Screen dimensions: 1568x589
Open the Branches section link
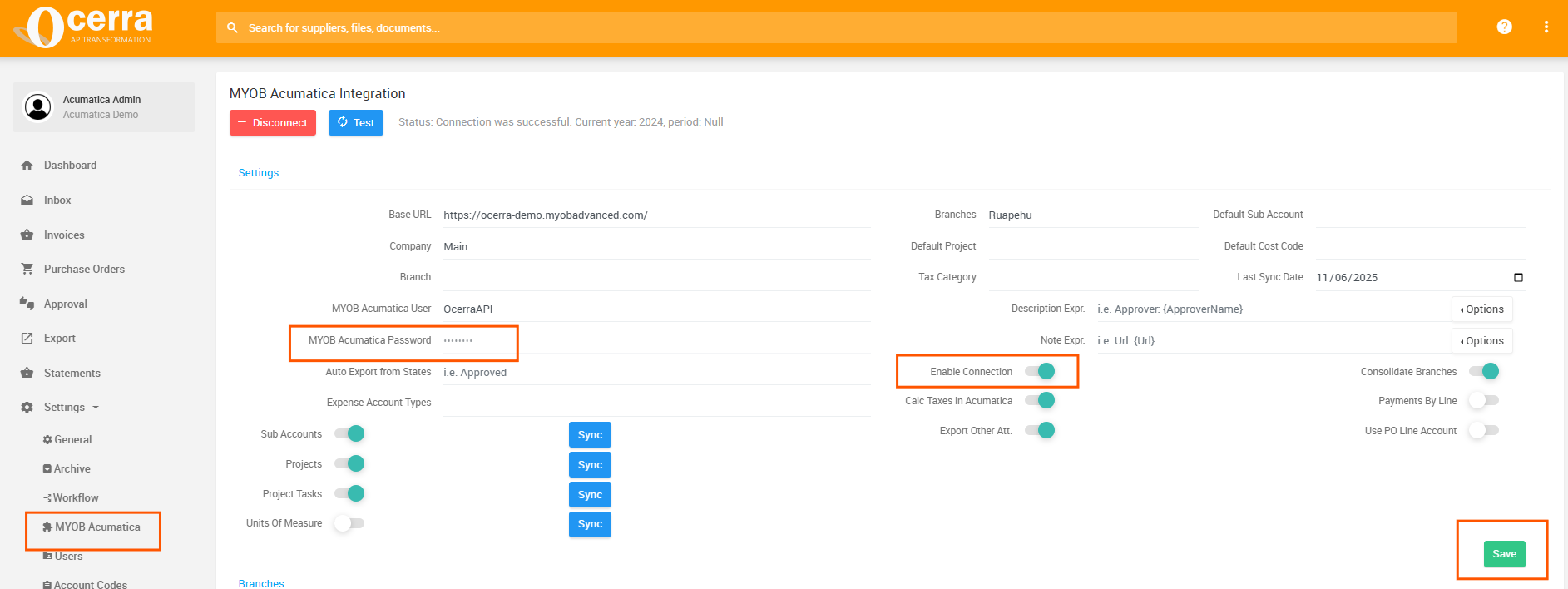(x=261, y=583)
